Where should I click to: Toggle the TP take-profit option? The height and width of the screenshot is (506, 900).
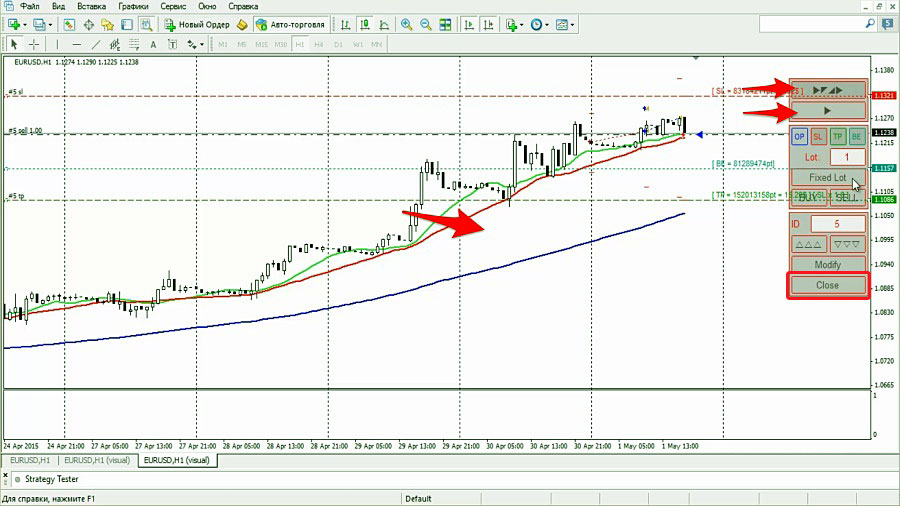click(838, 136)
